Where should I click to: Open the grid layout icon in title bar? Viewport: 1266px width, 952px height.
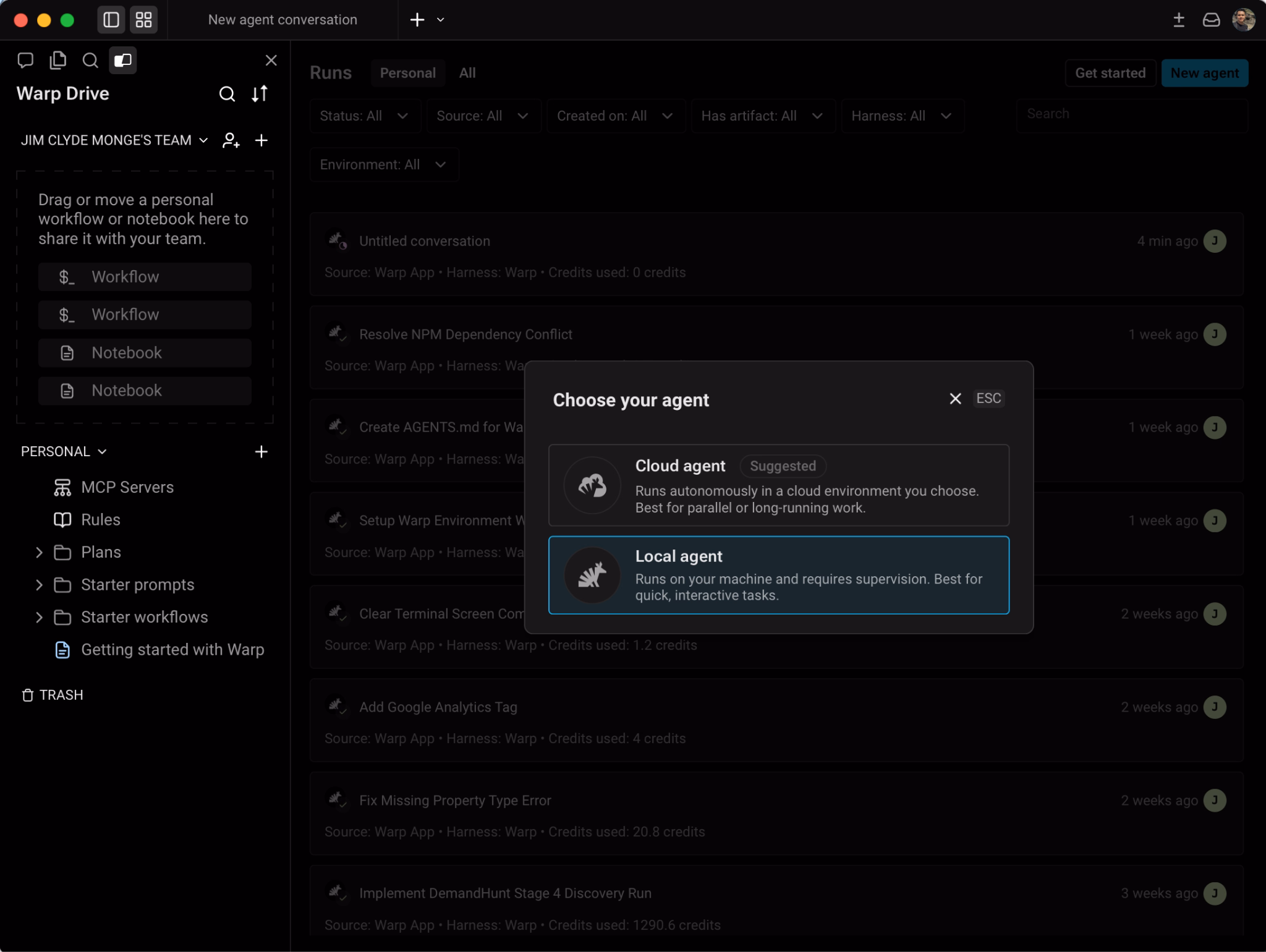143,20
